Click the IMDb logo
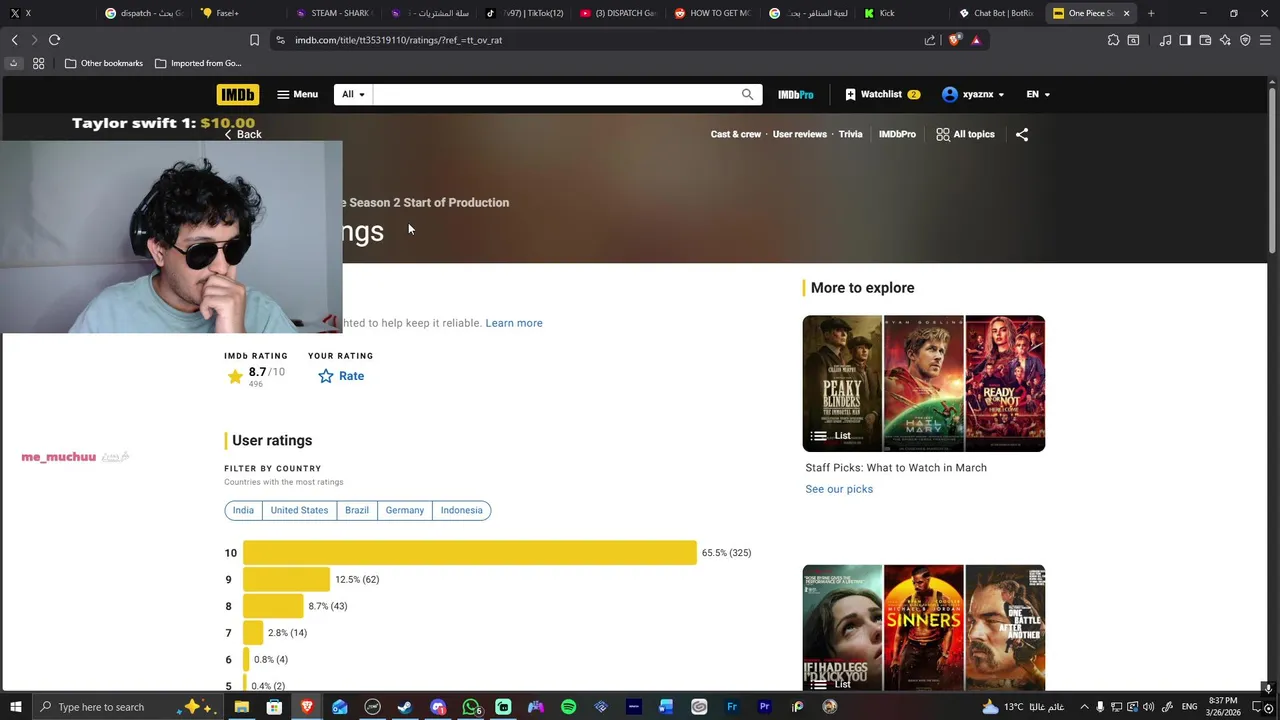 [x=238, y=94]
